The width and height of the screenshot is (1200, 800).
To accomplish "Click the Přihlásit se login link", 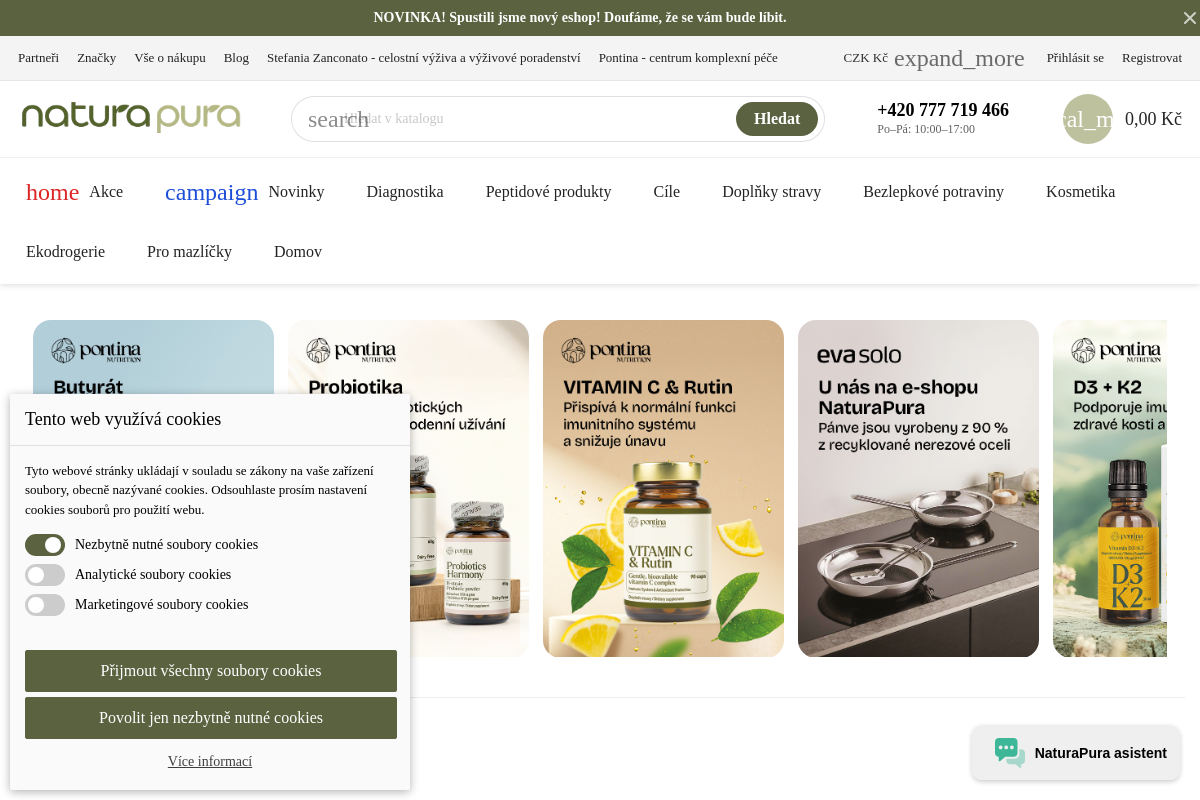I will (x=1075, y=58).
